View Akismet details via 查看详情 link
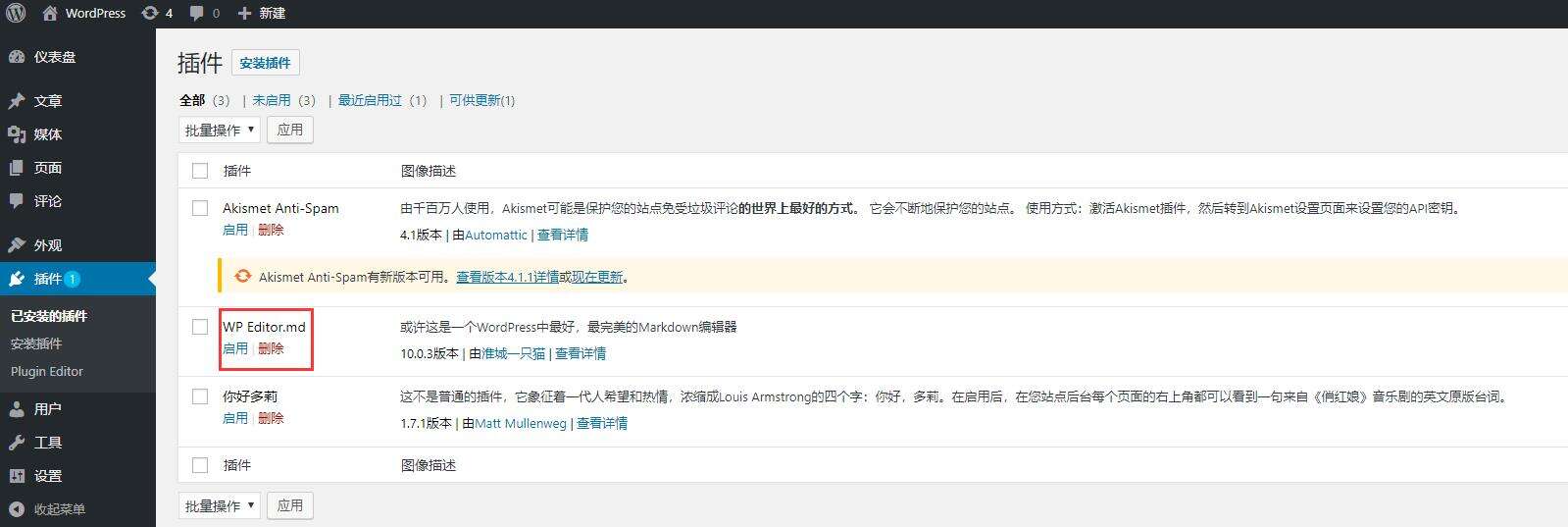This screenshot has height=527, width=1568. [563, 235]
